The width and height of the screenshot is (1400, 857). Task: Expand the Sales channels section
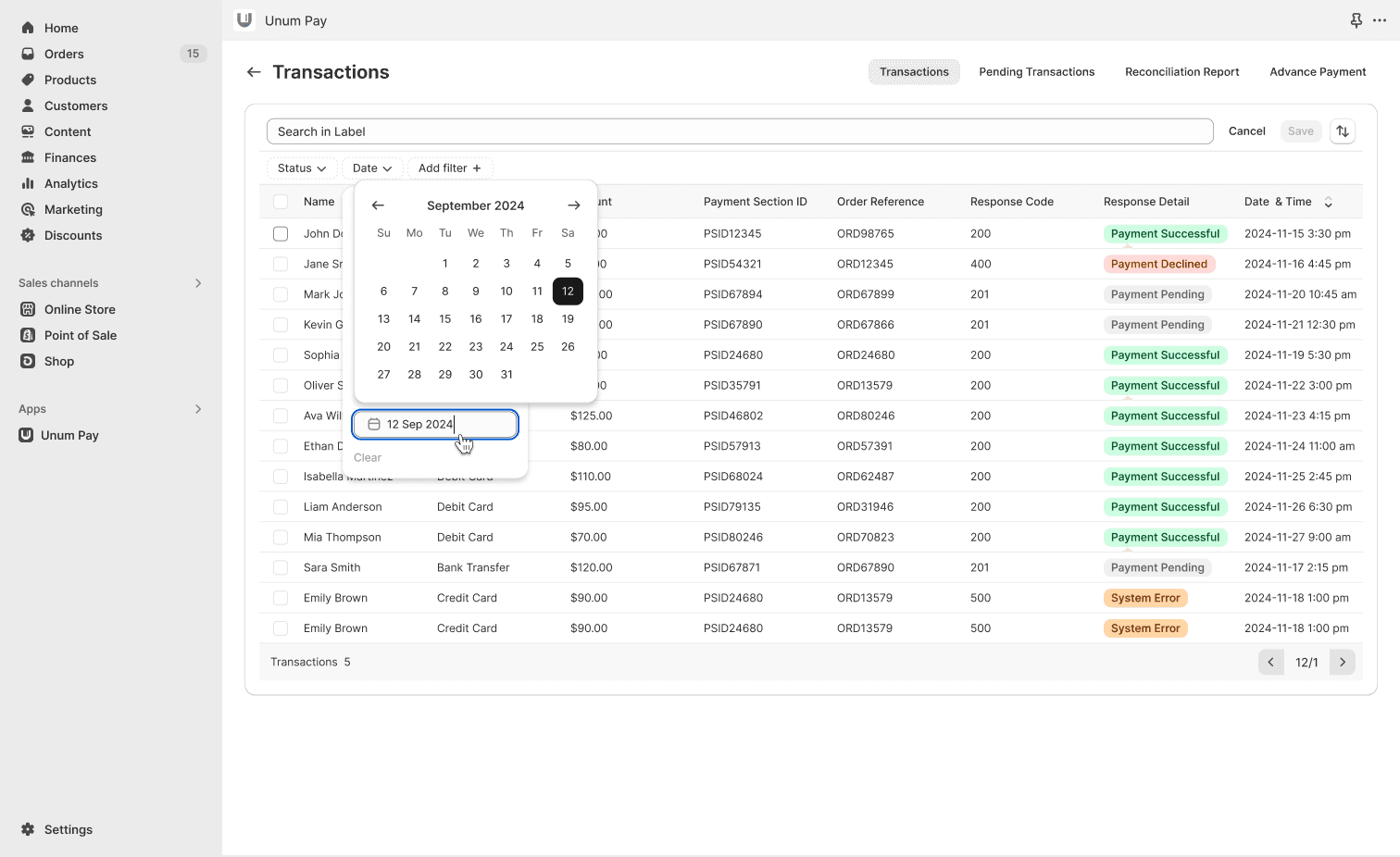[197, 283]
